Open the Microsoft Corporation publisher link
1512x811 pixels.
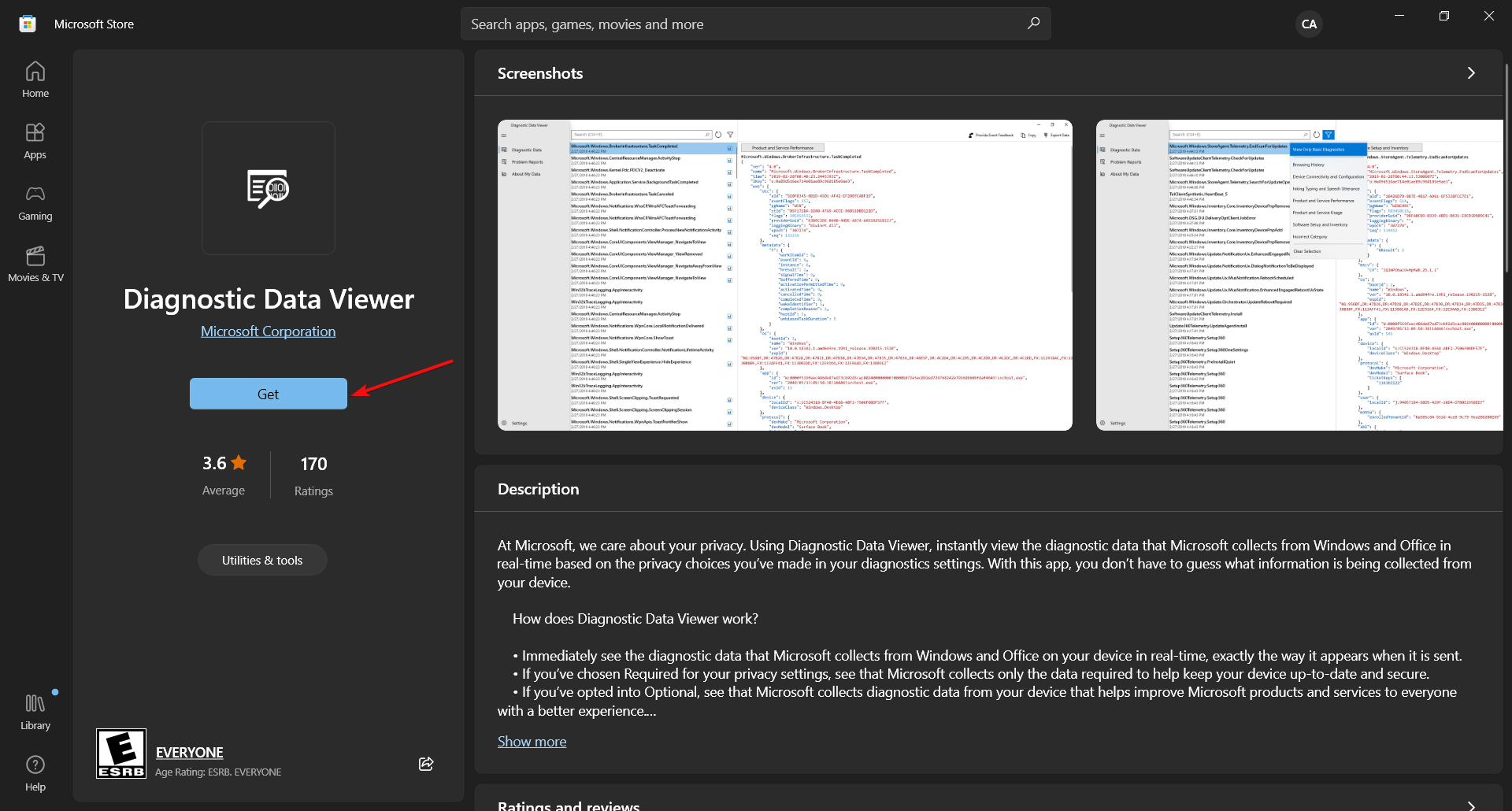pos(269,331)
